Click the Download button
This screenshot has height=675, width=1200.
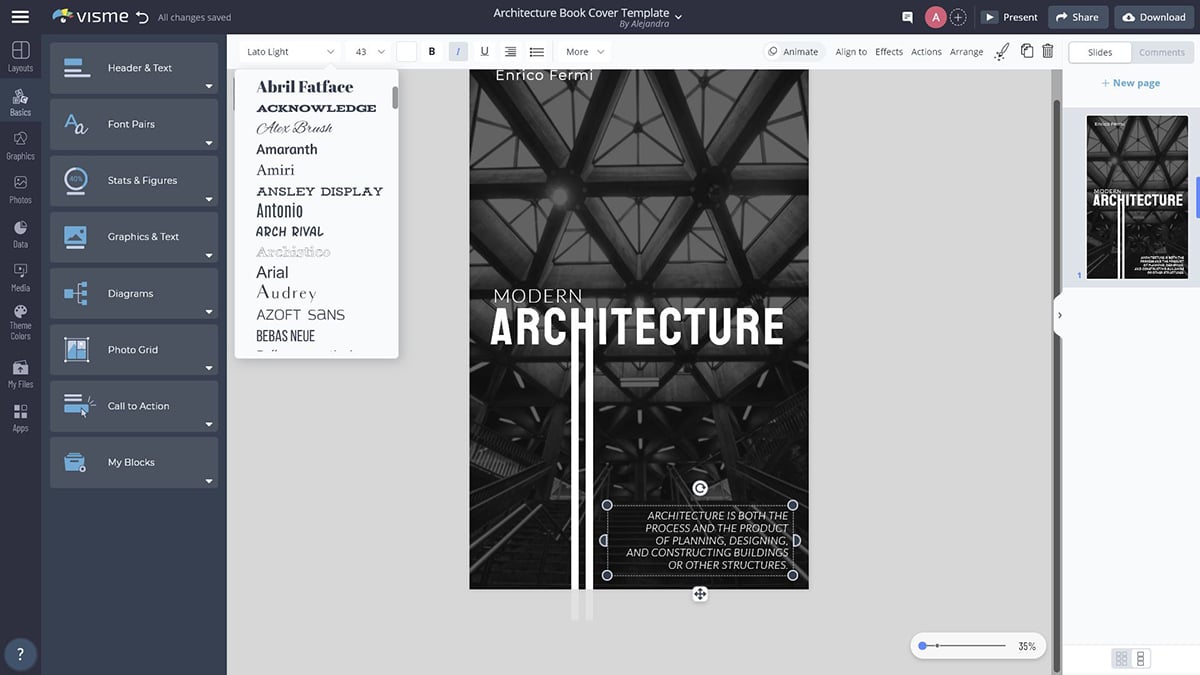1154,17
